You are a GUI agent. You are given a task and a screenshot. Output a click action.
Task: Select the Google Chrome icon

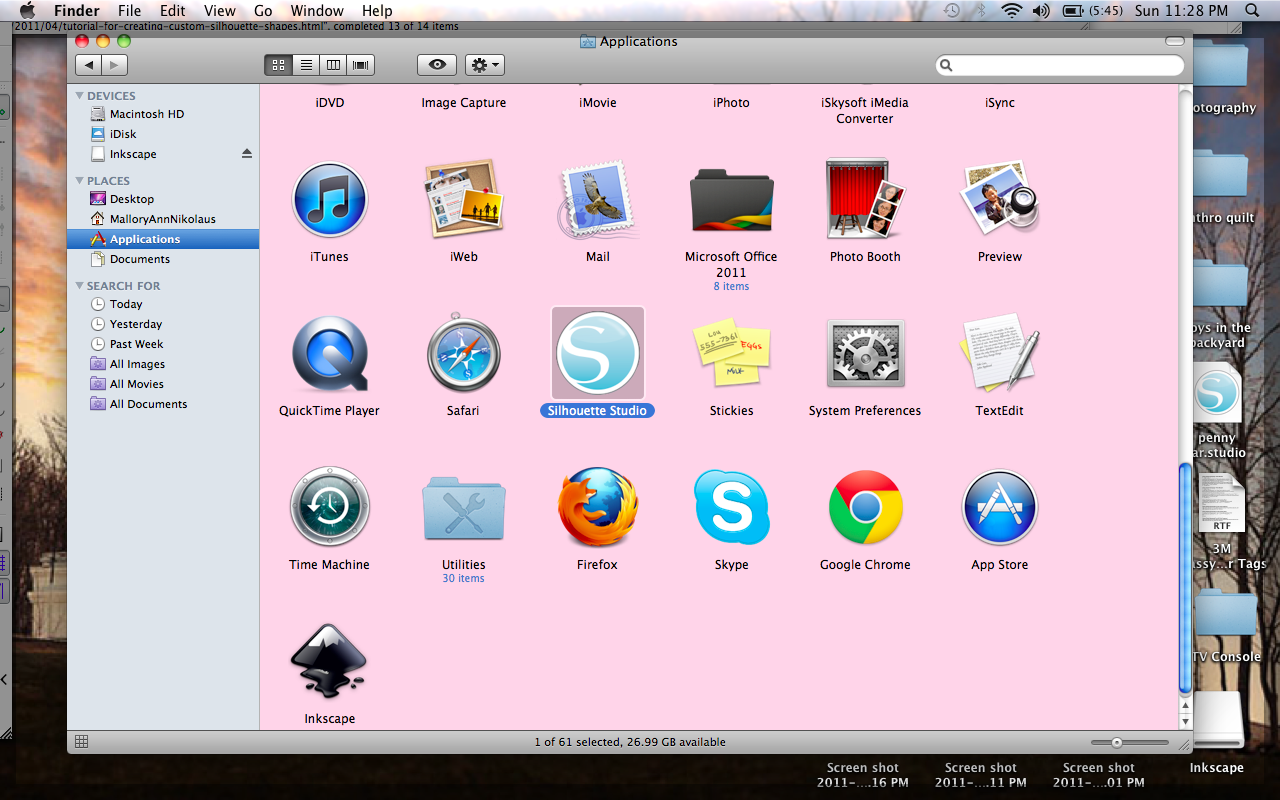(x=865, y=508)
